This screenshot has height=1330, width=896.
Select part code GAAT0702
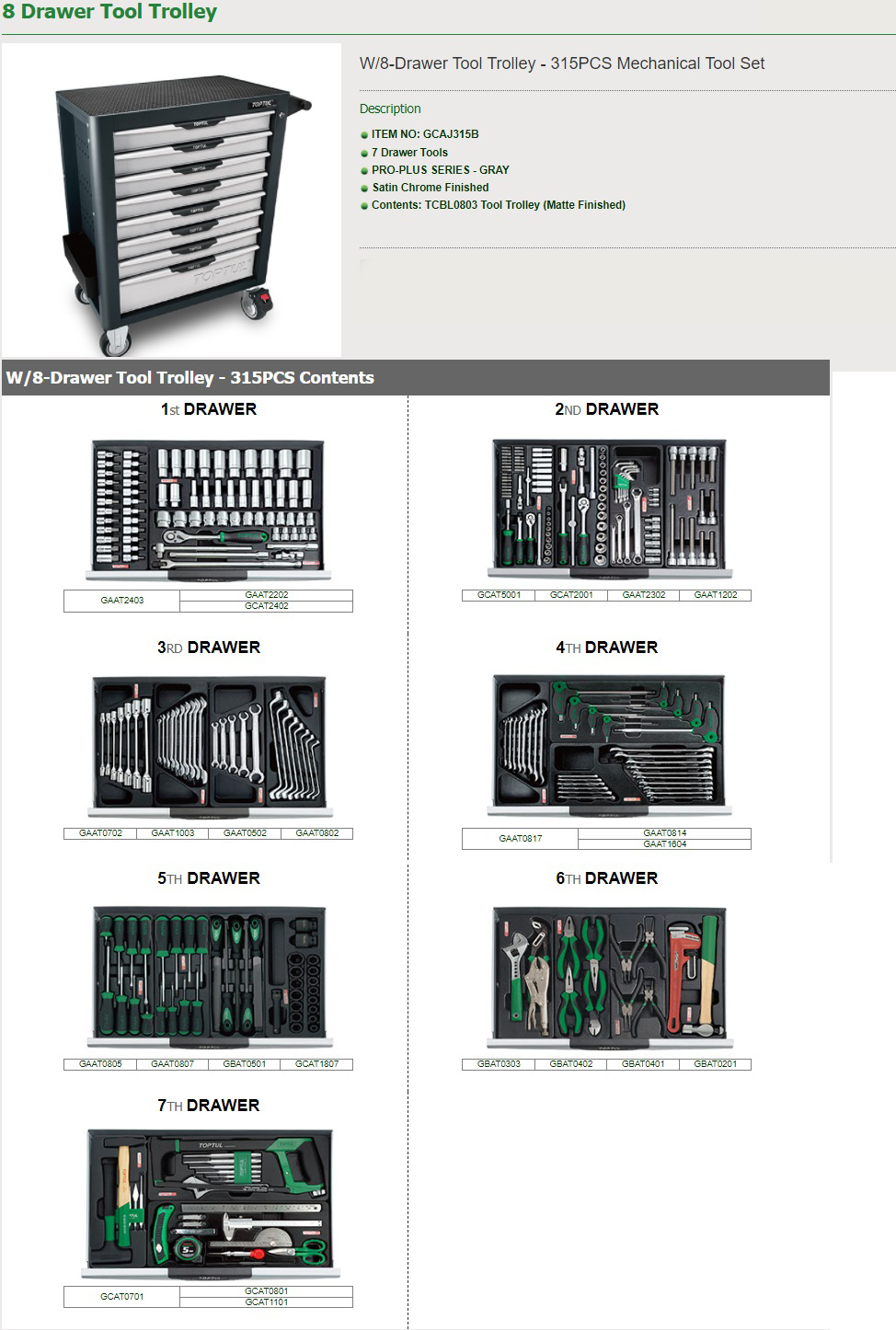click(100, 833)
